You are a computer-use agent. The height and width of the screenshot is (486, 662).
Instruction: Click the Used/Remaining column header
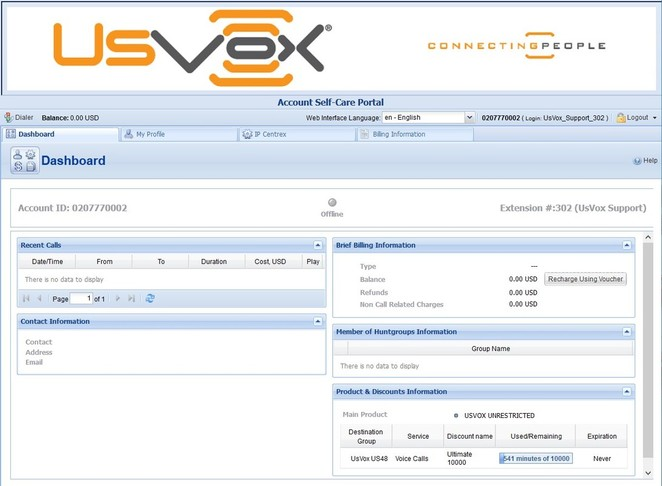point(536,437)
